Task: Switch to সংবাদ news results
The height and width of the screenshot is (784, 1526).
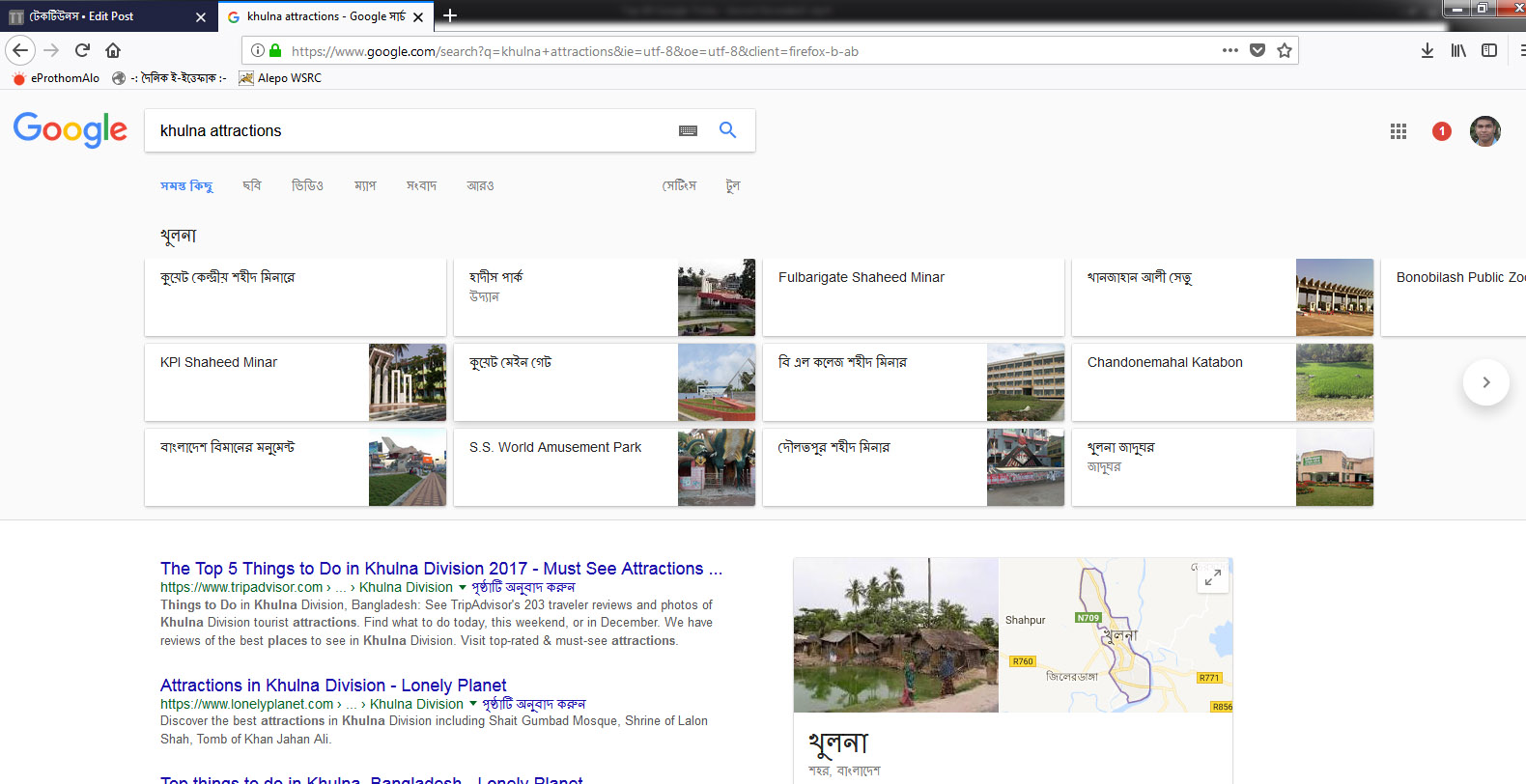Action: tap(421, 185)
